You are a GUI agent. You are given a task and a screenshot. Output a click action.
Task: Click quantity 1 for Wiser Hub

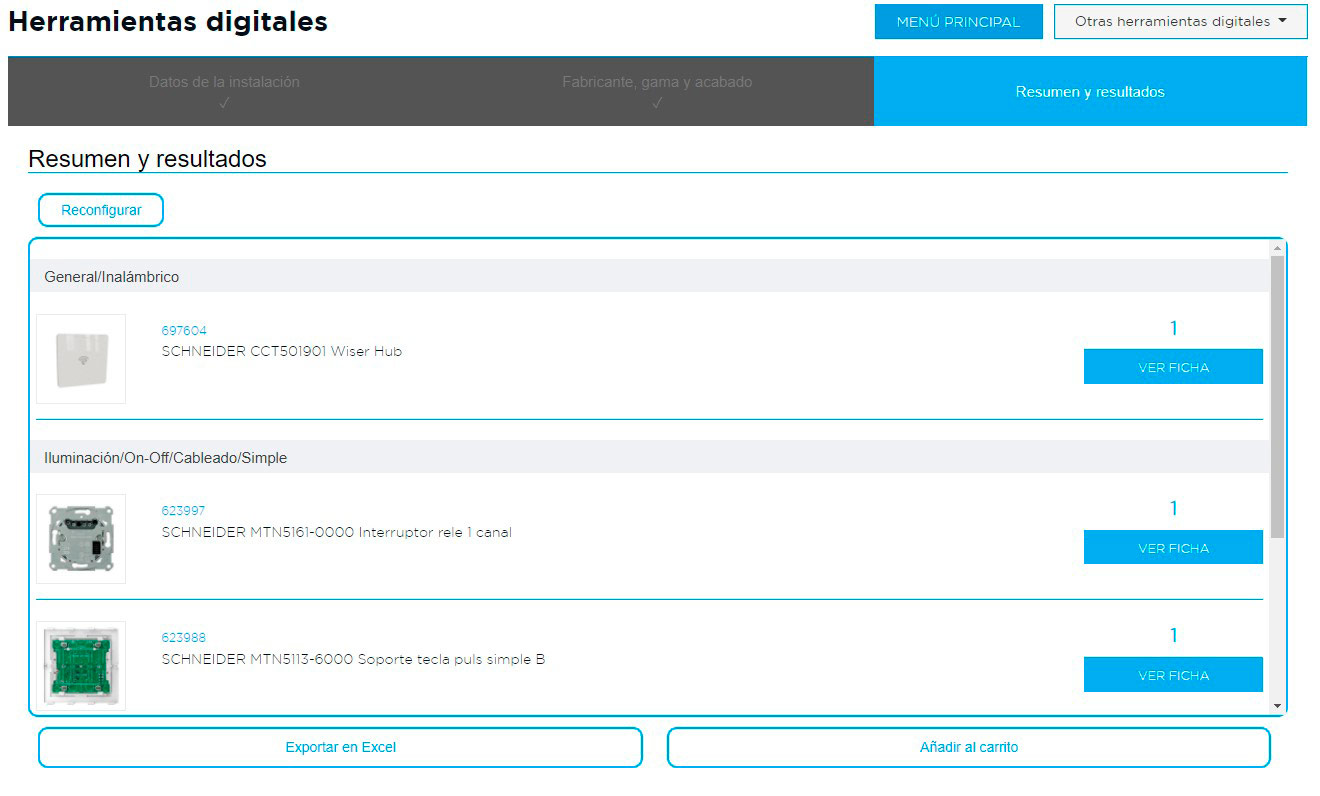pyautogui.click(x=1174, y=328)
